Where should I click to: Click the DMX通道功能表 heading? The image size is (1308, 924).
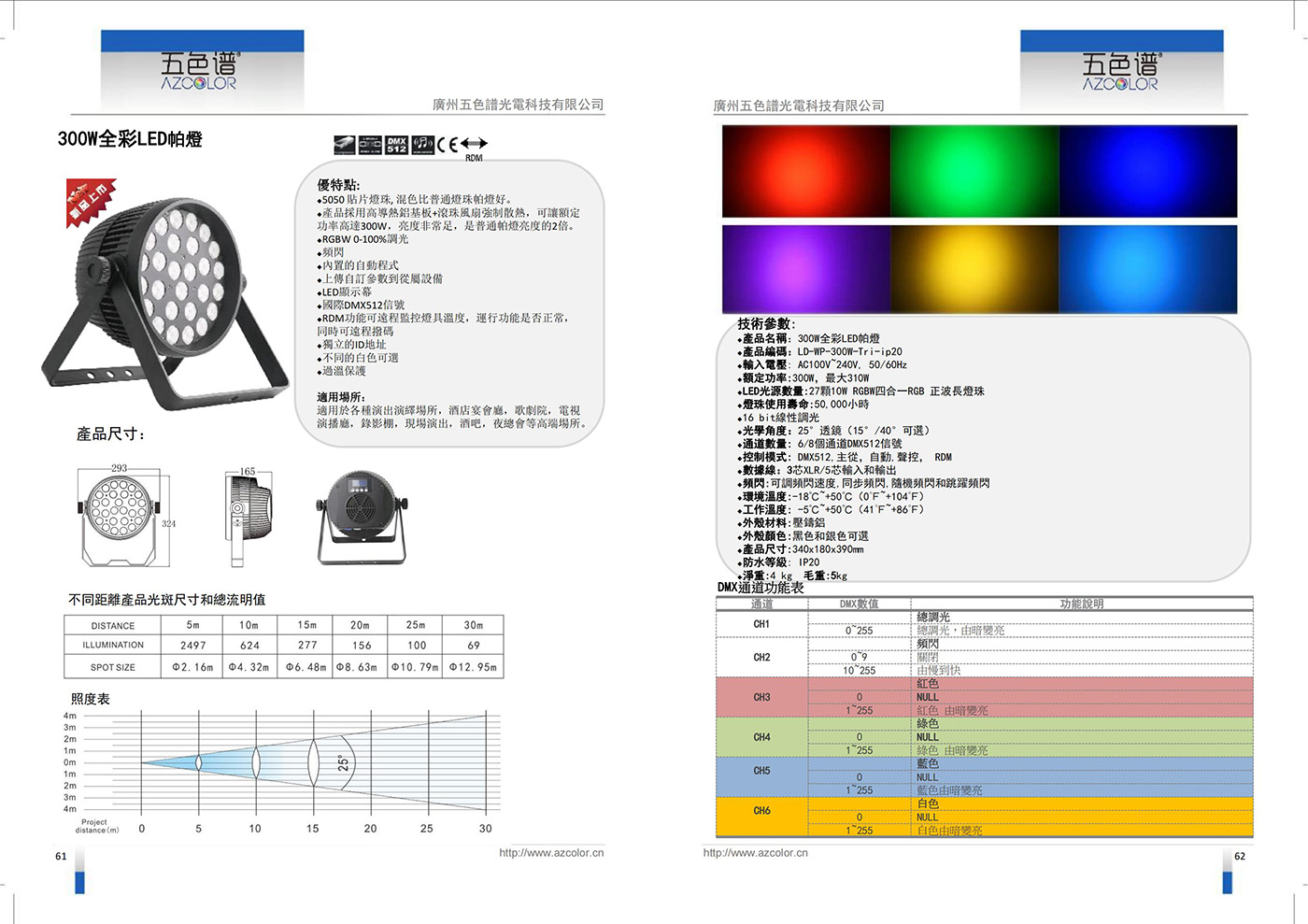[761, 588]
